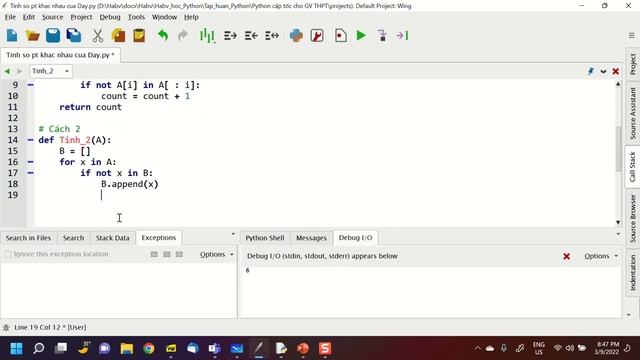The width and height of the screenshot is (640, 360).
Task: Open the Tools menu
Action: coord(136,17)
